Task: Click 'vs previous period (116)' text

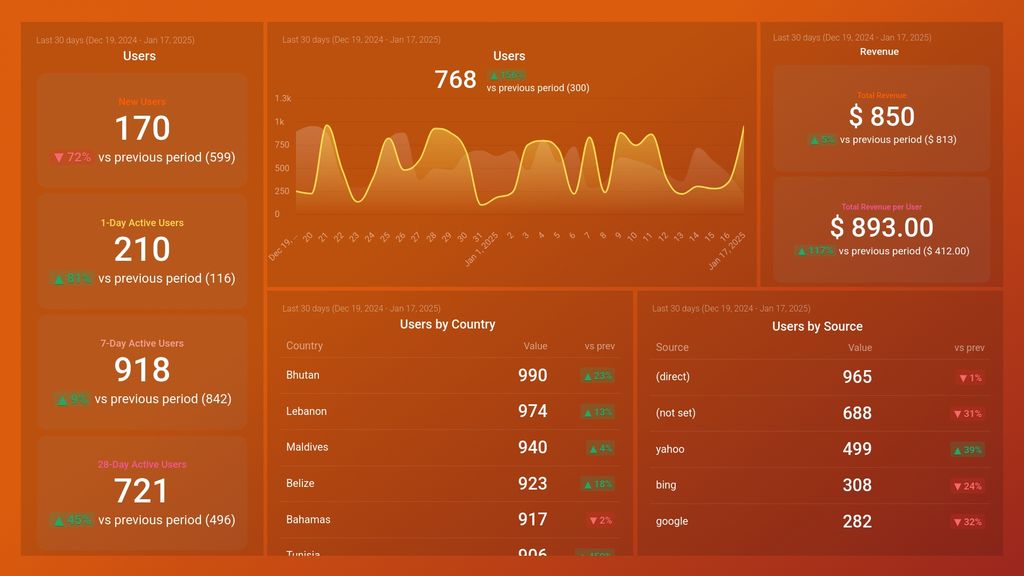Action: [x=167, y=278]
